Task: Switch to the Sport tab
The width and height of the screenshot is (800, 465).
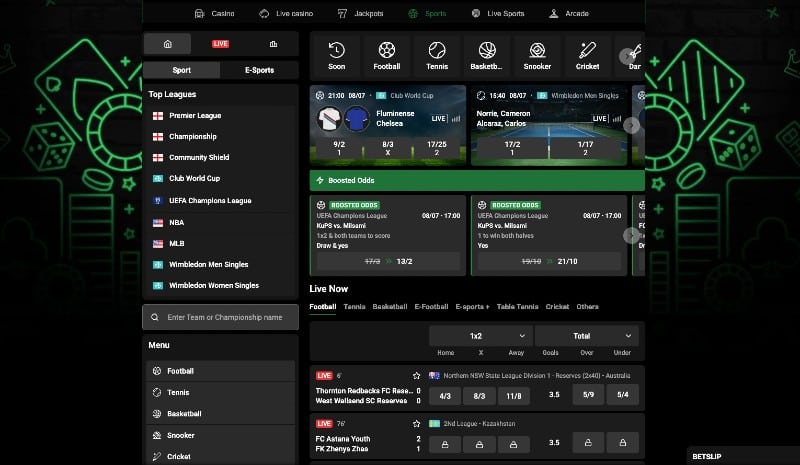Action: [x=182, y=70]
